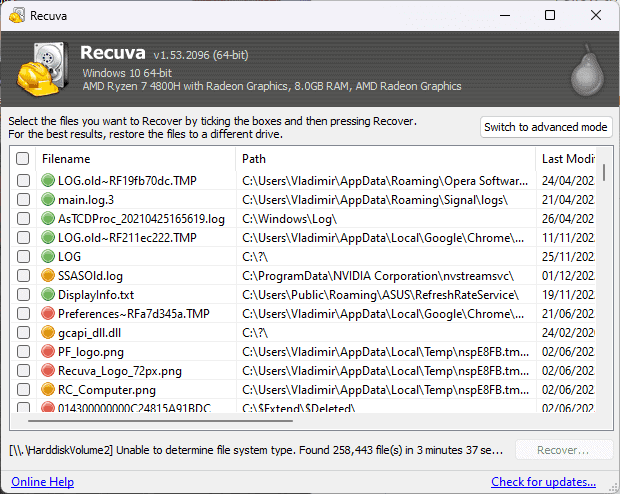Tick checkbox for gcapi_dll.dll
This screenshot has height=494, width=620.
23,332
